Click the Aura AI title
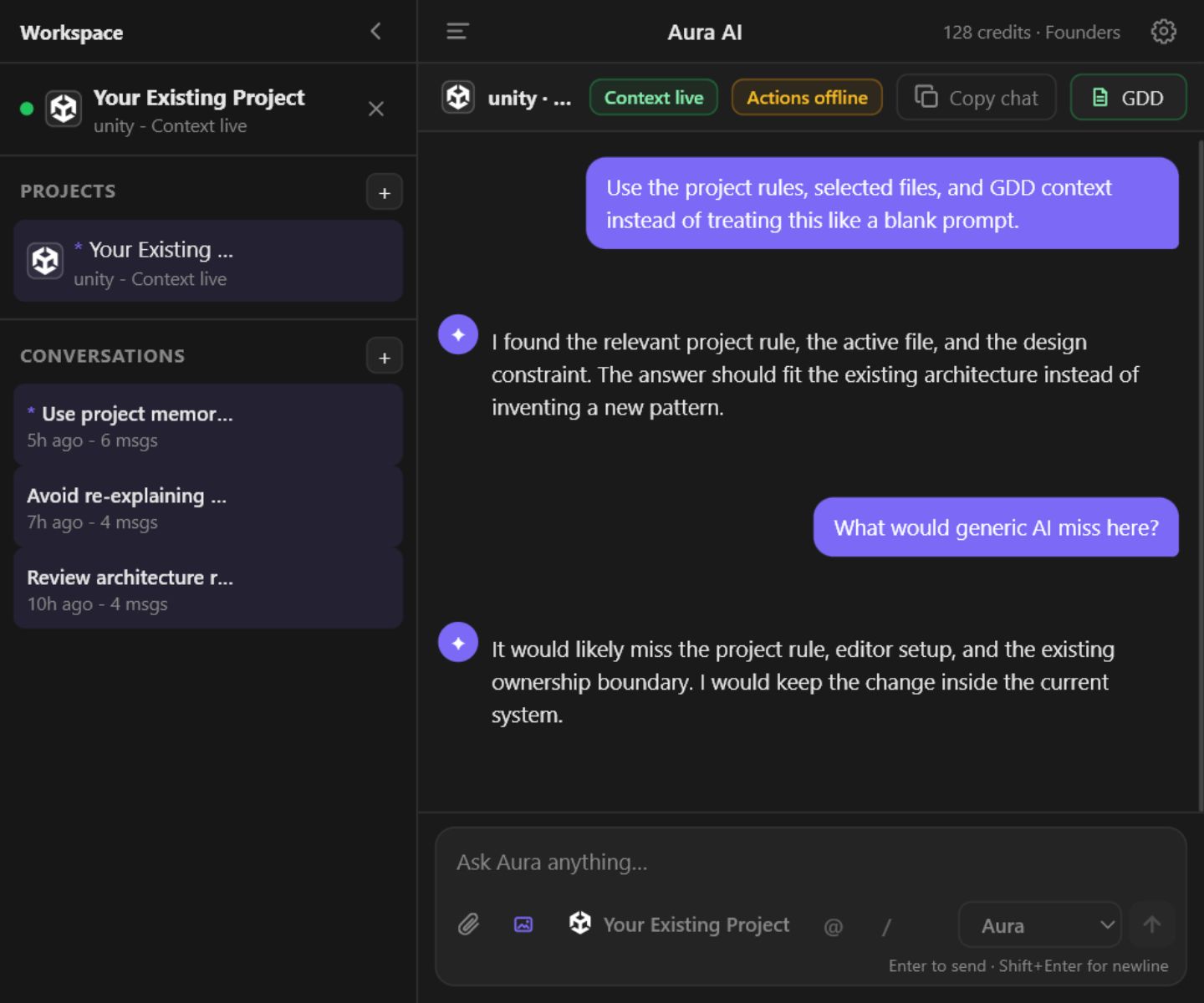Screen dimensions: 1204x1003 704,32
